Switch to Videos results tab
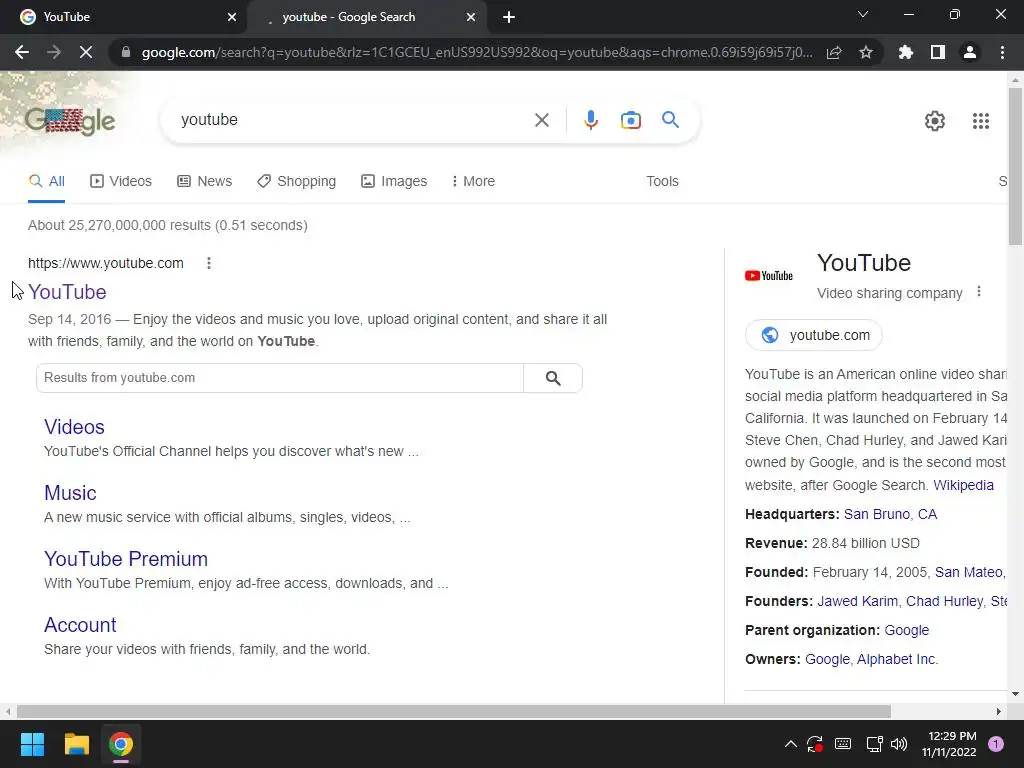The height and width of the screenshot is (768, 1024). pyautogui.click(x=121, y=181)
